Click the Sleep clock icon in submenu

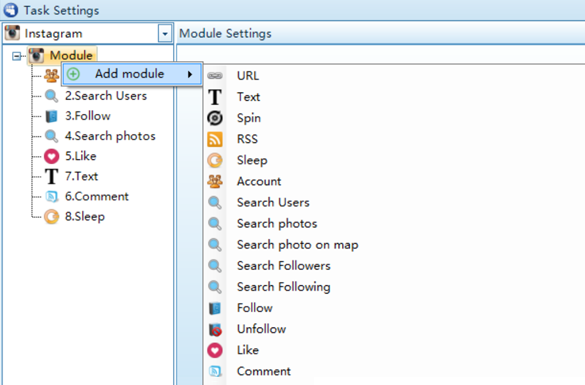point(215,160)
